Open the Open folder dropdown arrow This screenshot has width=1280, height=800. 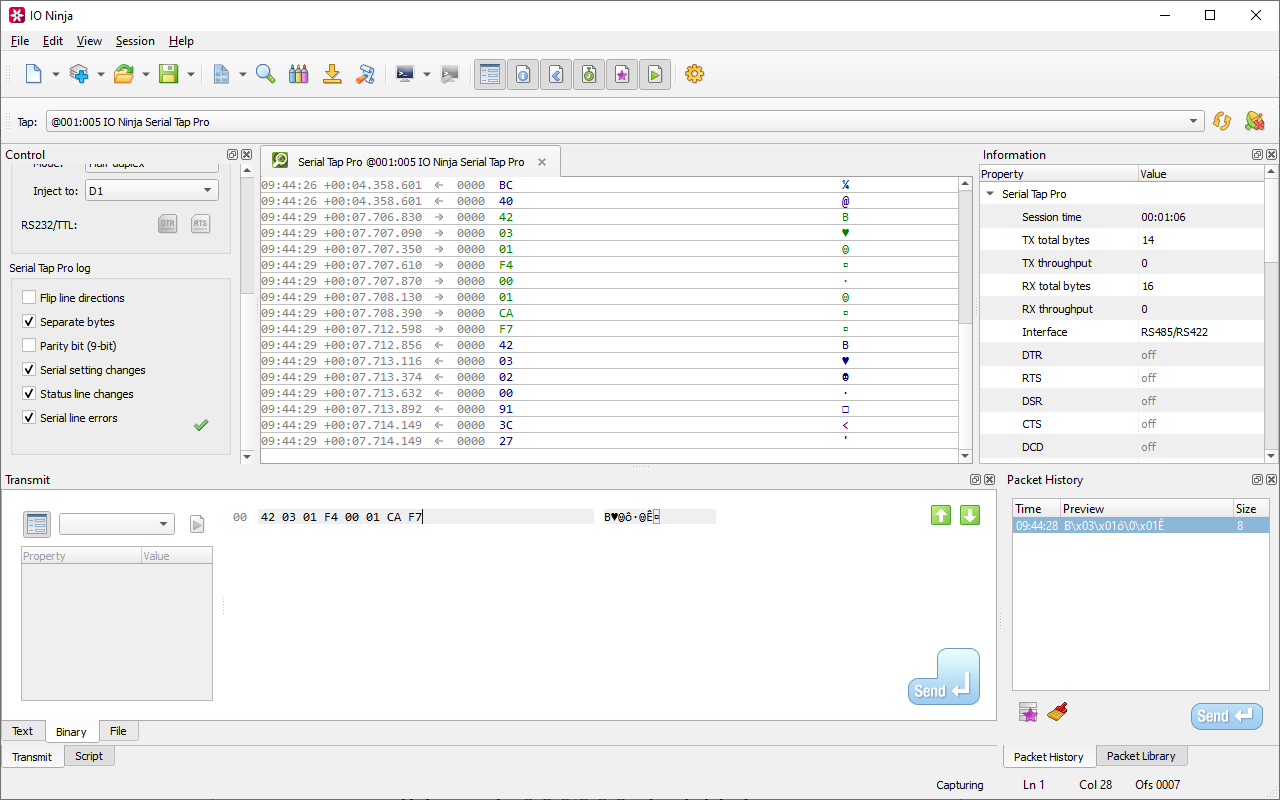pyautogui.click(x=145, y=74)
